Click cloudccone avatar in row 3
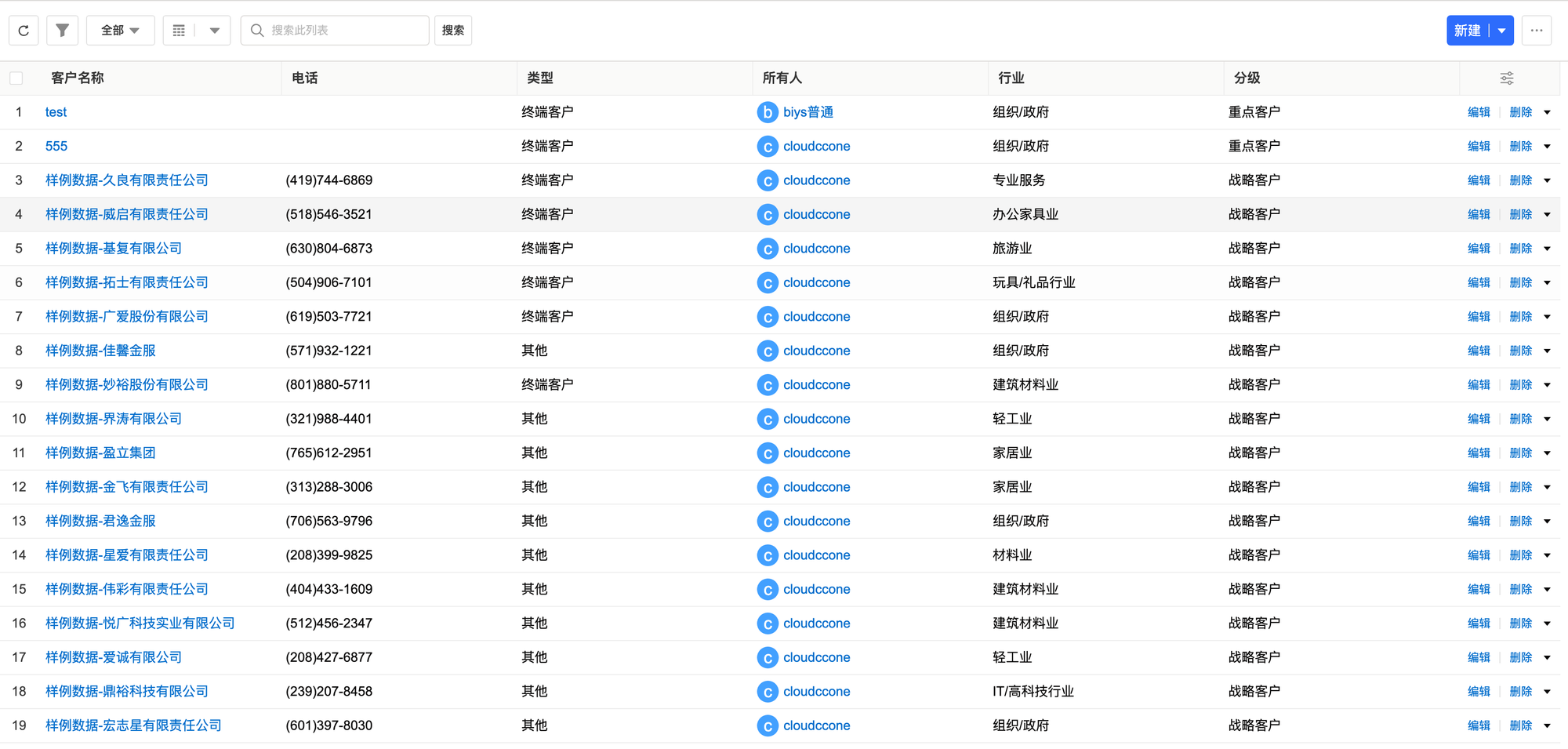 [x=767, y=181]
